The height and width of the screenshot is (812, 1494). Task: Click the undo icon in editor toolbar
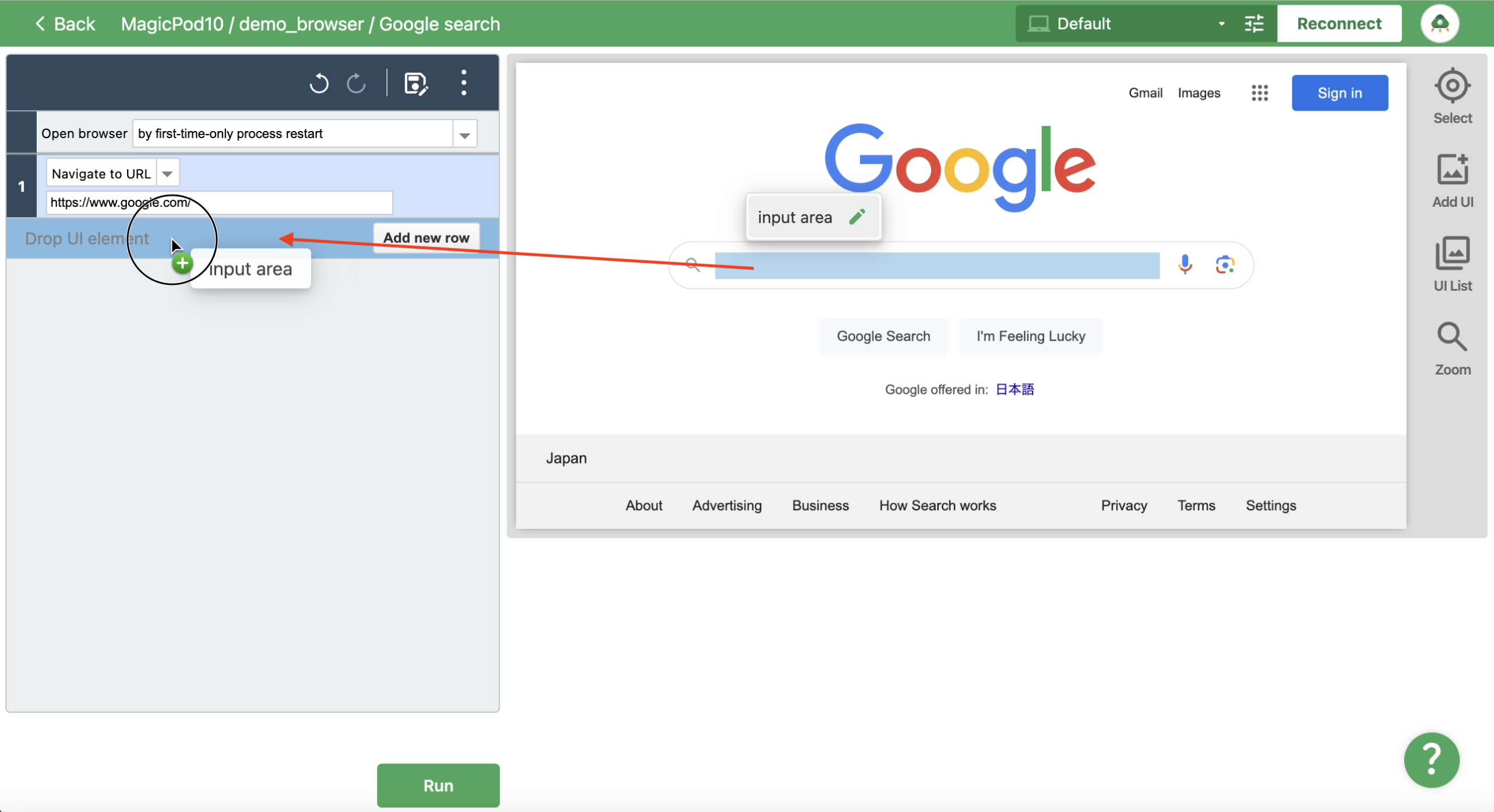[319, 83]
